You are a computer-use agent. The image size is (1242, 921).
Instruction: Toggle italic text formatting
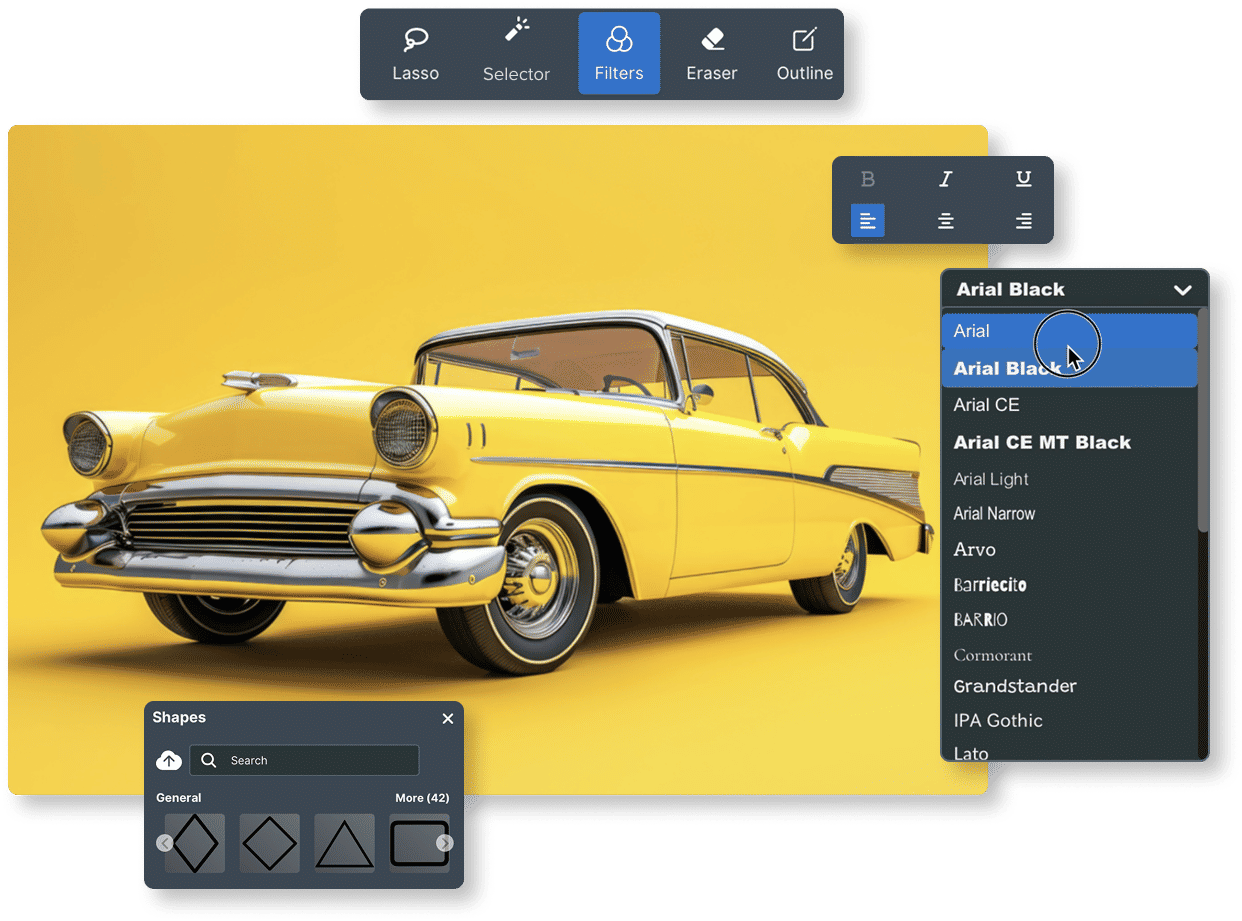point(945,179)
